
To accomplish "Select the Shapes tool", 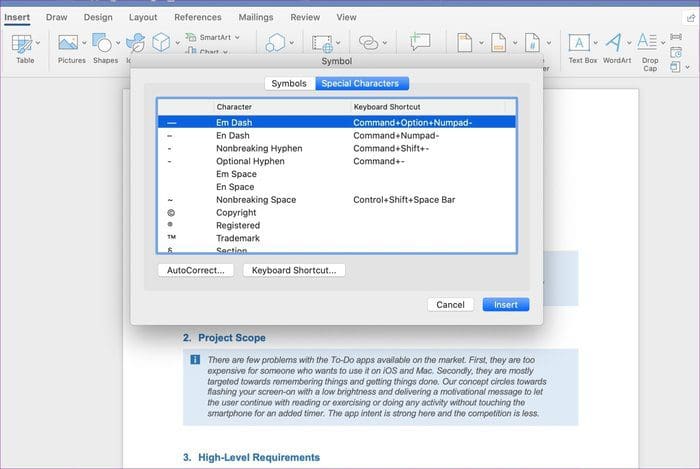I will (102, 43).
